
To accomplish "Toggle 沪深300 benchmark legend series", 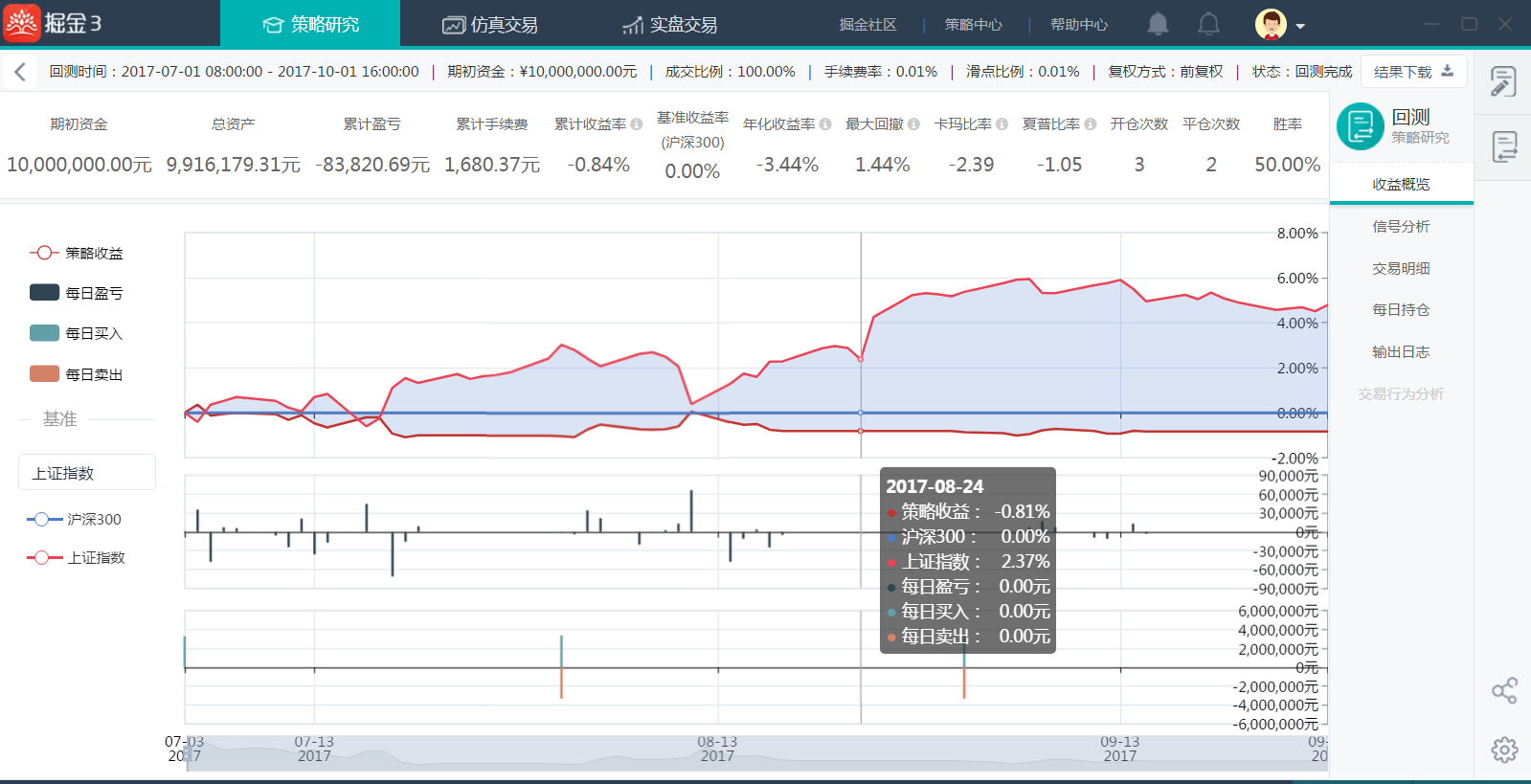I will [x=75, y=519].
